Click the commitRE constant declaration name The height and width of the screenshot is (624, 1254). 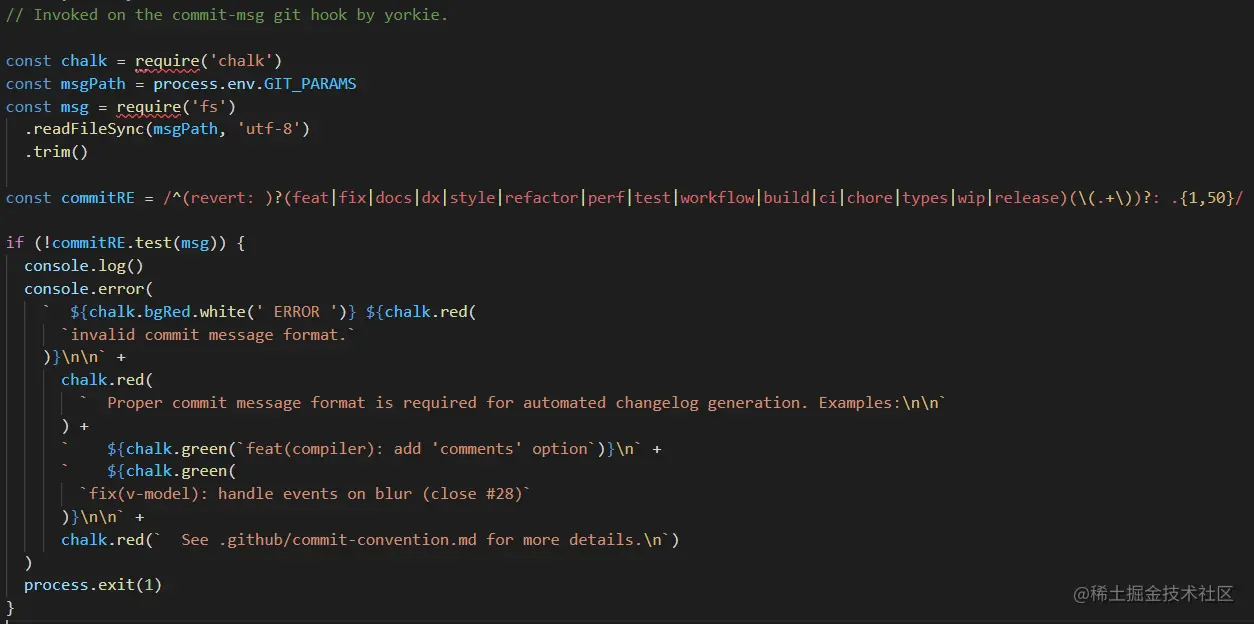point(97,198)
